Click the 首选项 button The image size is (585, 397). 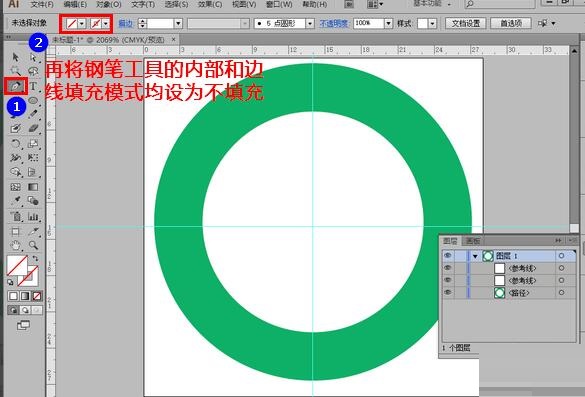coord(511,24)
